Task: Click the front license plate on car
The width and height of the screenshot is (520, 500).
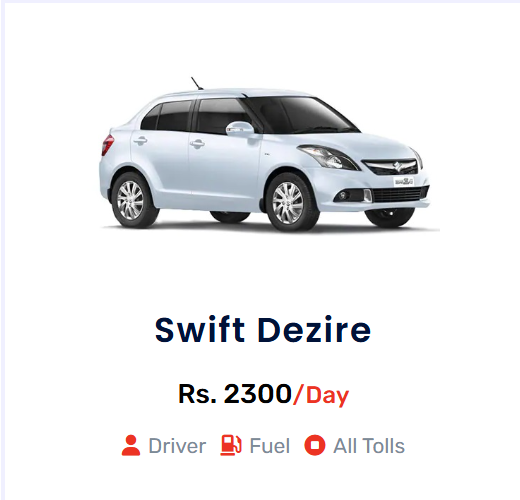Action: 404,182
